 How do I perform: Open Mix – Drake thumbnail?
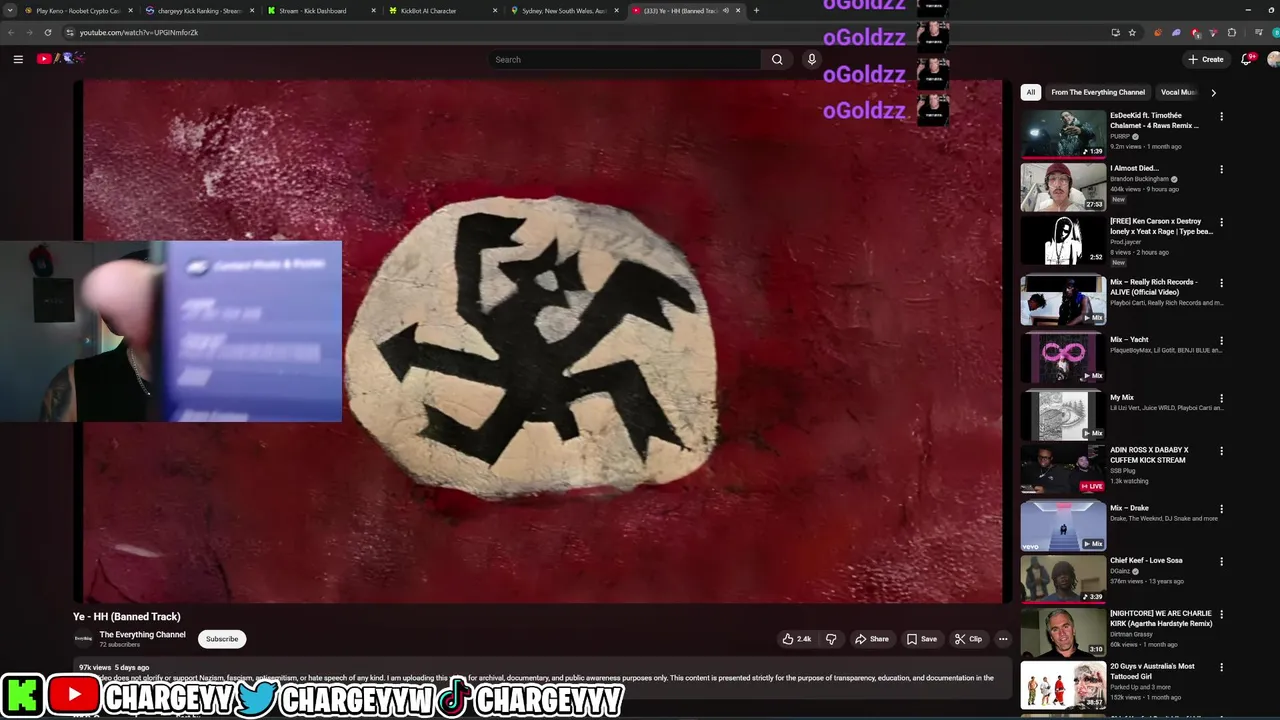pos(1063,526)
